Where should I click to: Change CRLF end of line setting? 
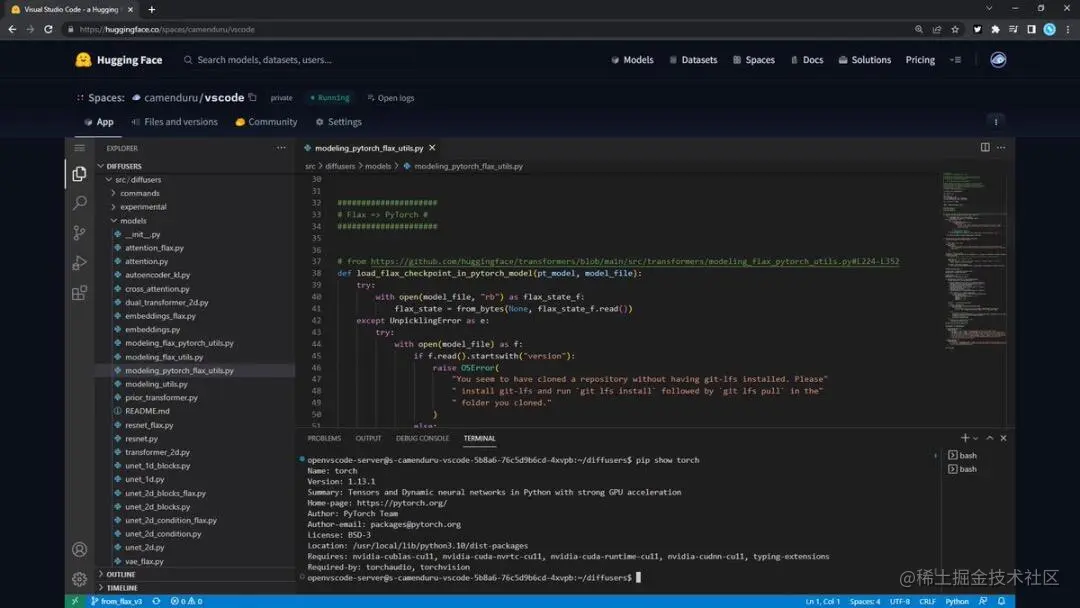tap(927, 601)
